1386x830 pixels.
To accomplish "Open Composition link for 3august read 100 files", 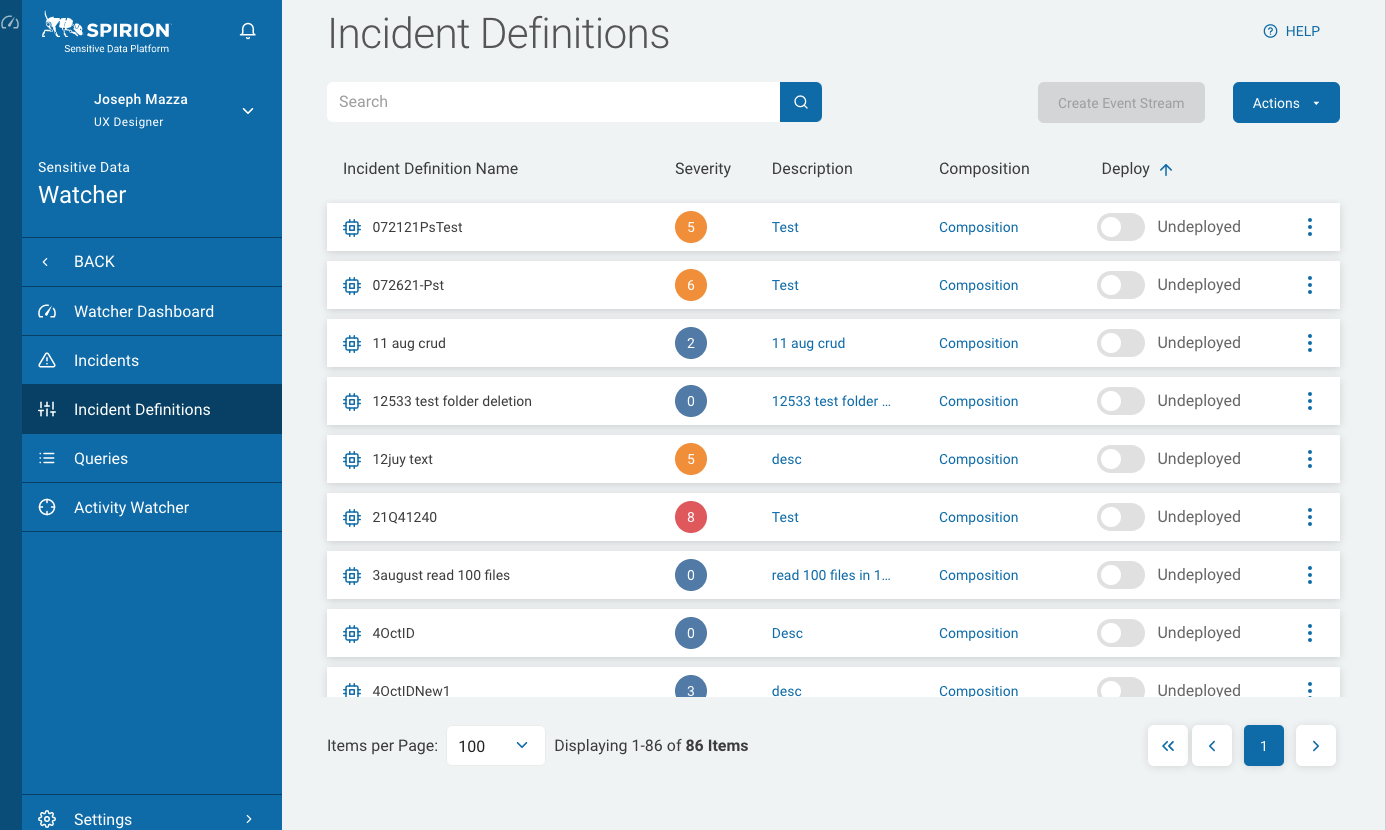I will coord(978,575).
